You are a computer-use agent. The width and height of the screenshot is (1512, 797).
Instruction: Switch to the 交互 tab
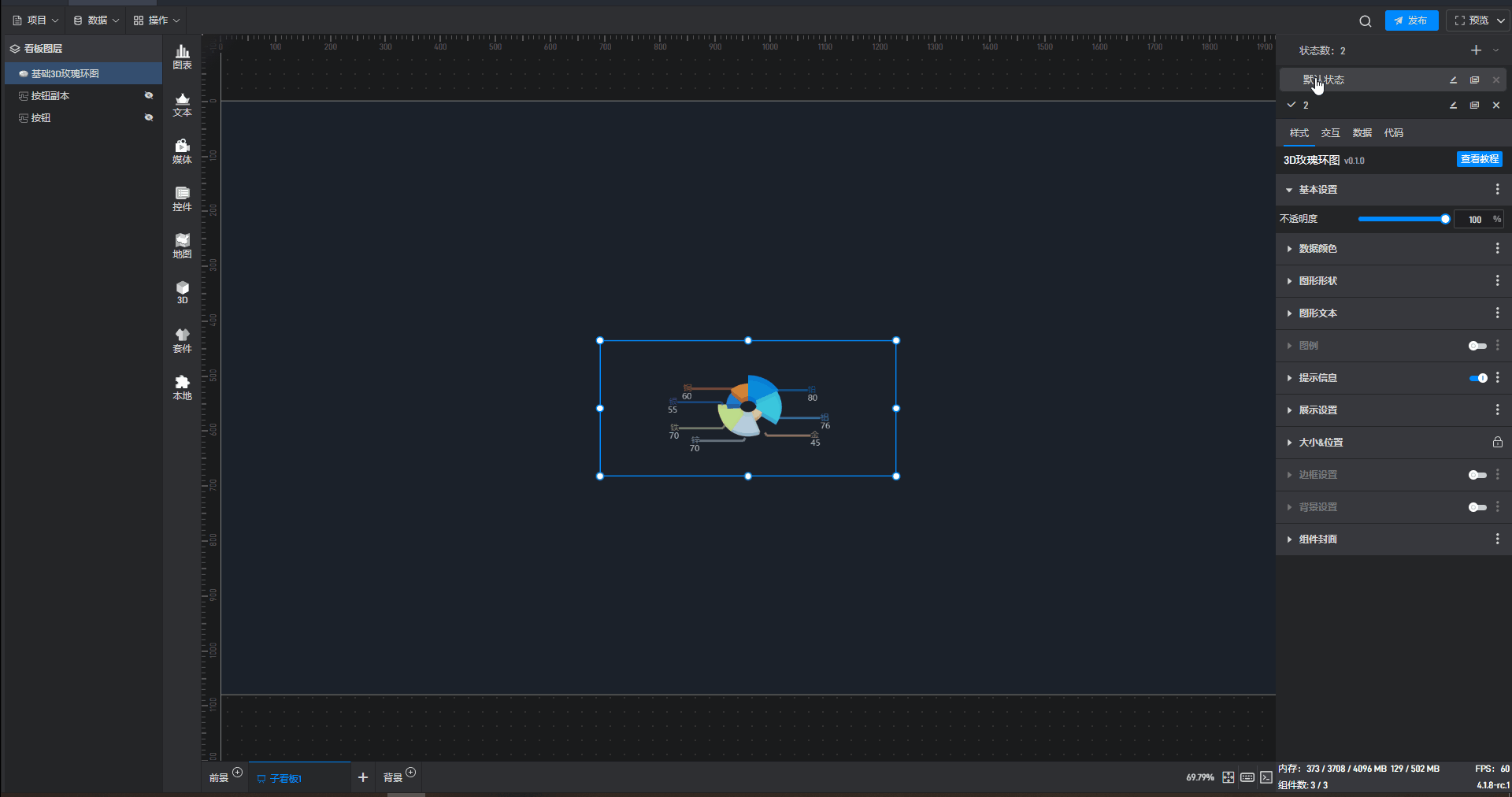click(1330, 133)
